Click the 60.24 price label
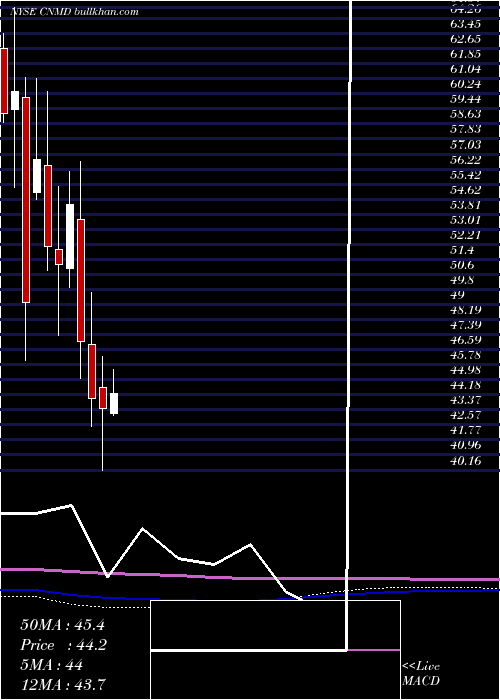The image size is (500, 700). click(x=466, y=84)
